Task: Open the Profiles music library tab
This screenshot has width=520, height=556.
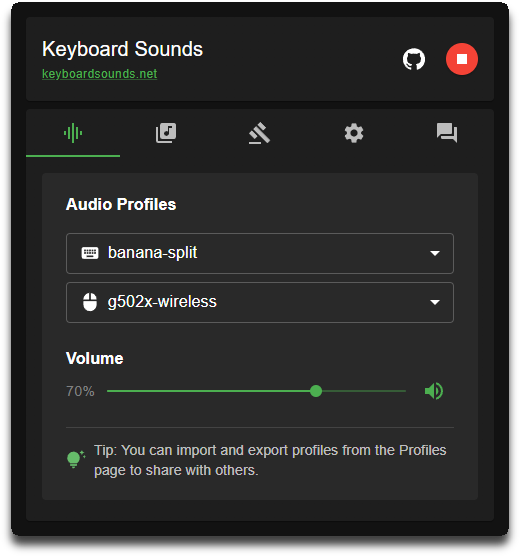Action: click(x=166, y=133)
